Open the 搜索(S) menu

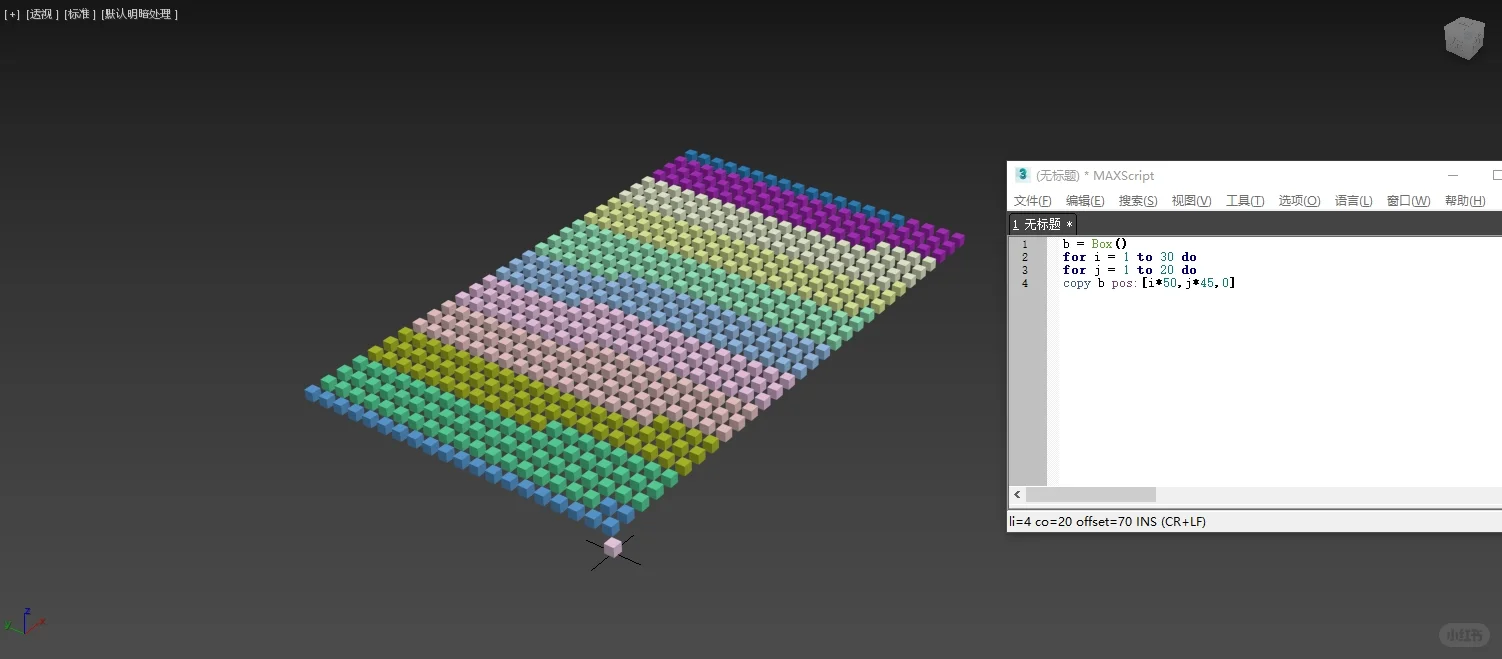pos(1137,200)
